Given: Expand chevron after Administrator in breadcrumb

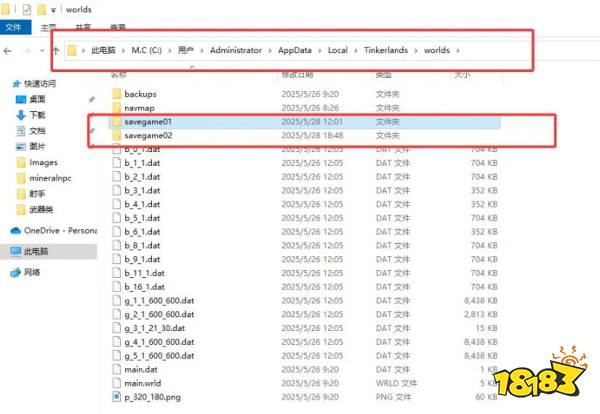Looking at the screenshot, I should tap(270, 51).
